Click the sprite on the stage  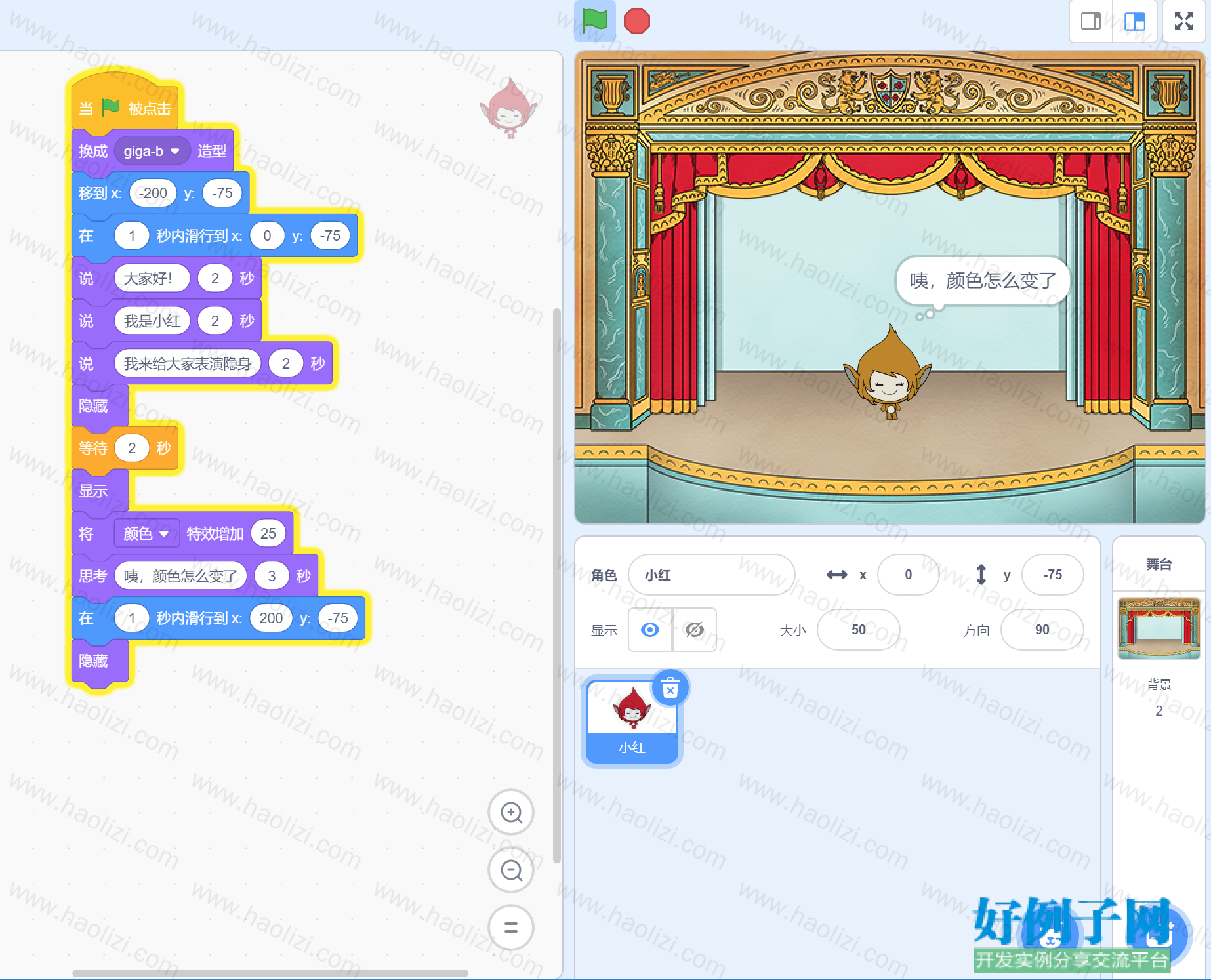click(x=888, y=373)
